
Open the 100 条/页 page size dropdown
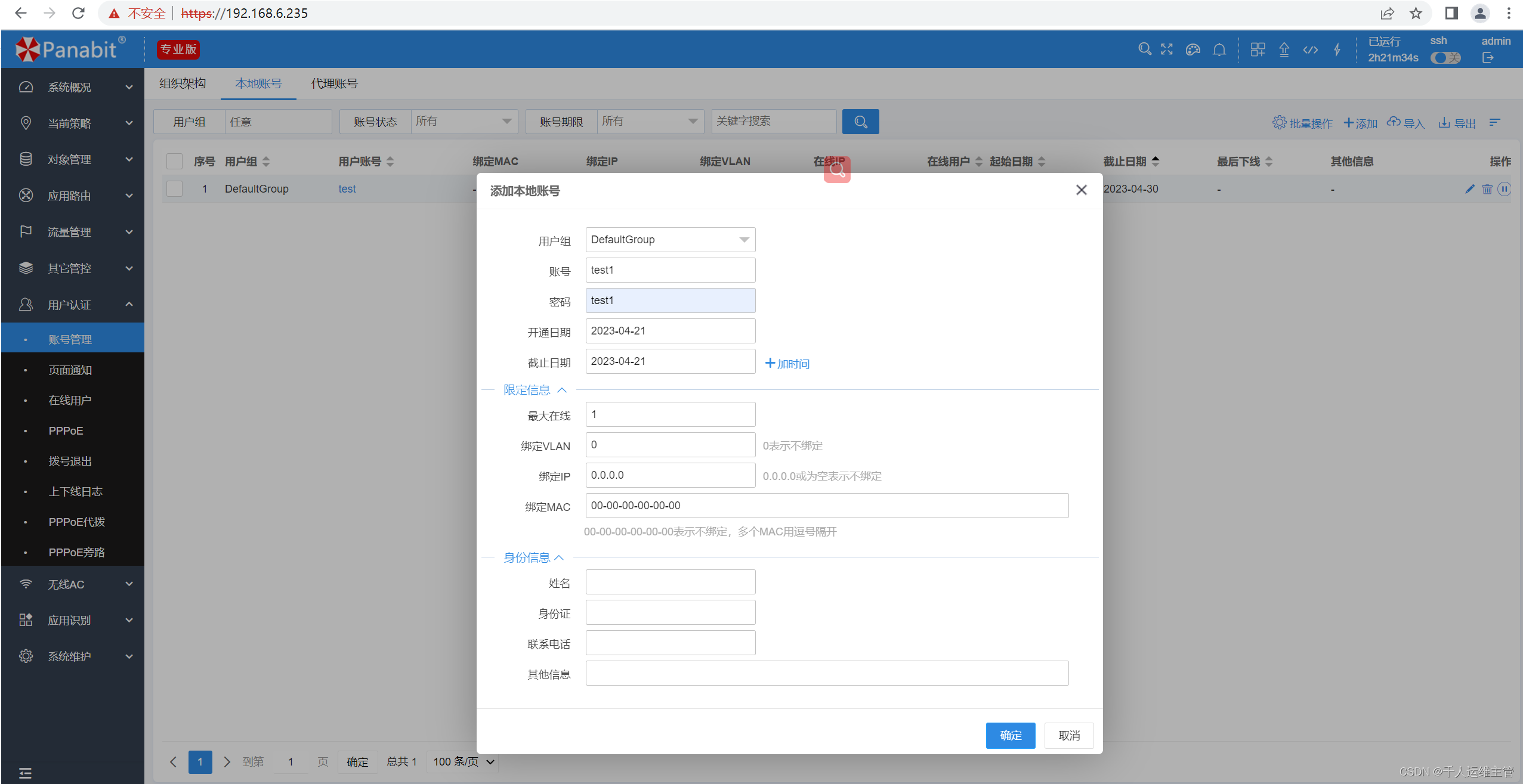click(463, 762)
